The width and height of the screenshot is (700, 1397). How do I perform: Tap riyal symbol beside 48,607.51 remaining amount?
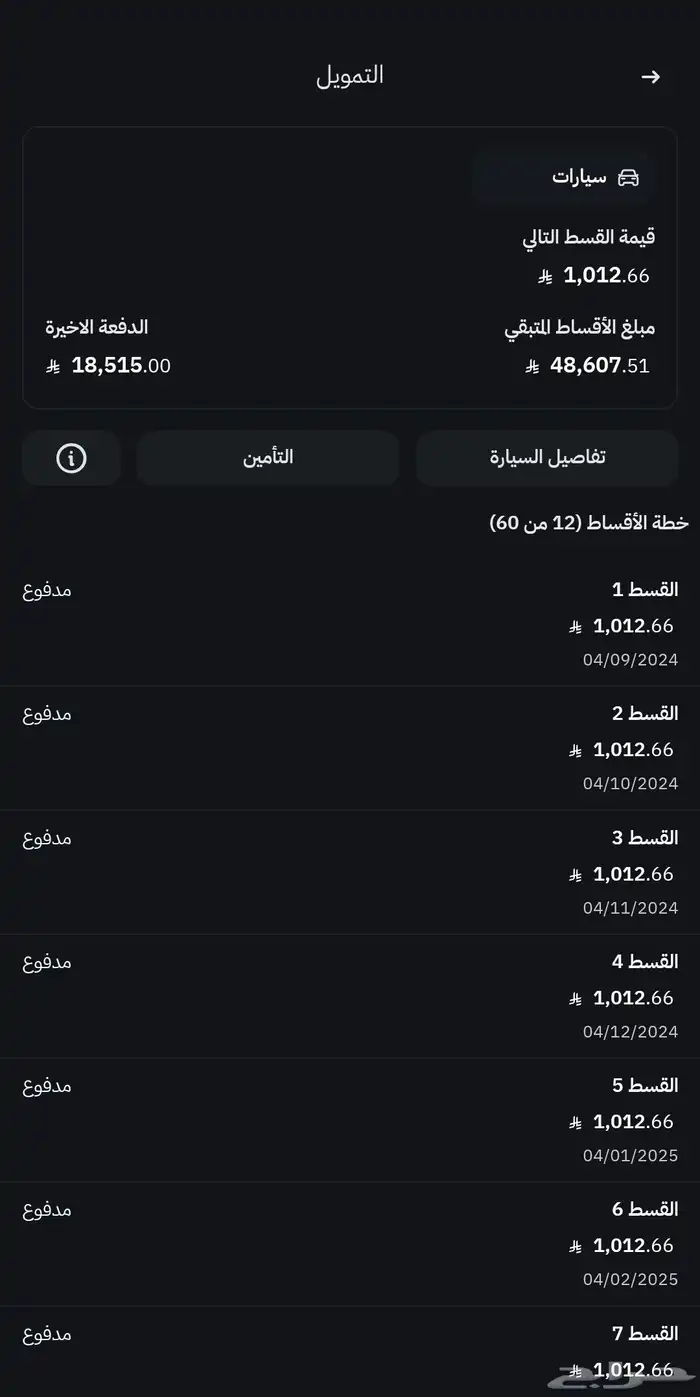(532, 367)
